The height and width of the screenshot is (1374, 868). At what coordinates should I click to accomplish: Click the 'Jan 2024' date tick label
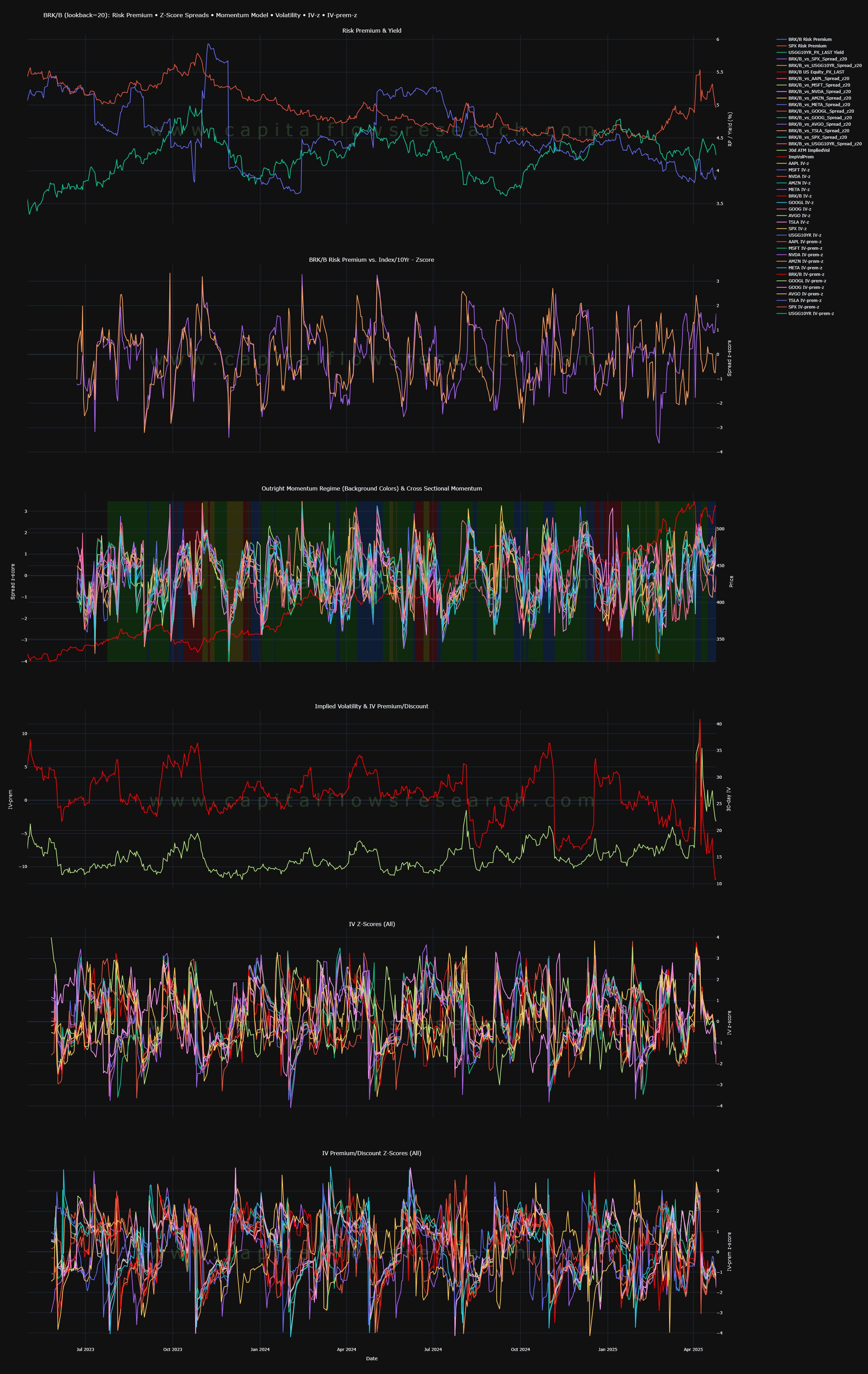point(260,1350)
